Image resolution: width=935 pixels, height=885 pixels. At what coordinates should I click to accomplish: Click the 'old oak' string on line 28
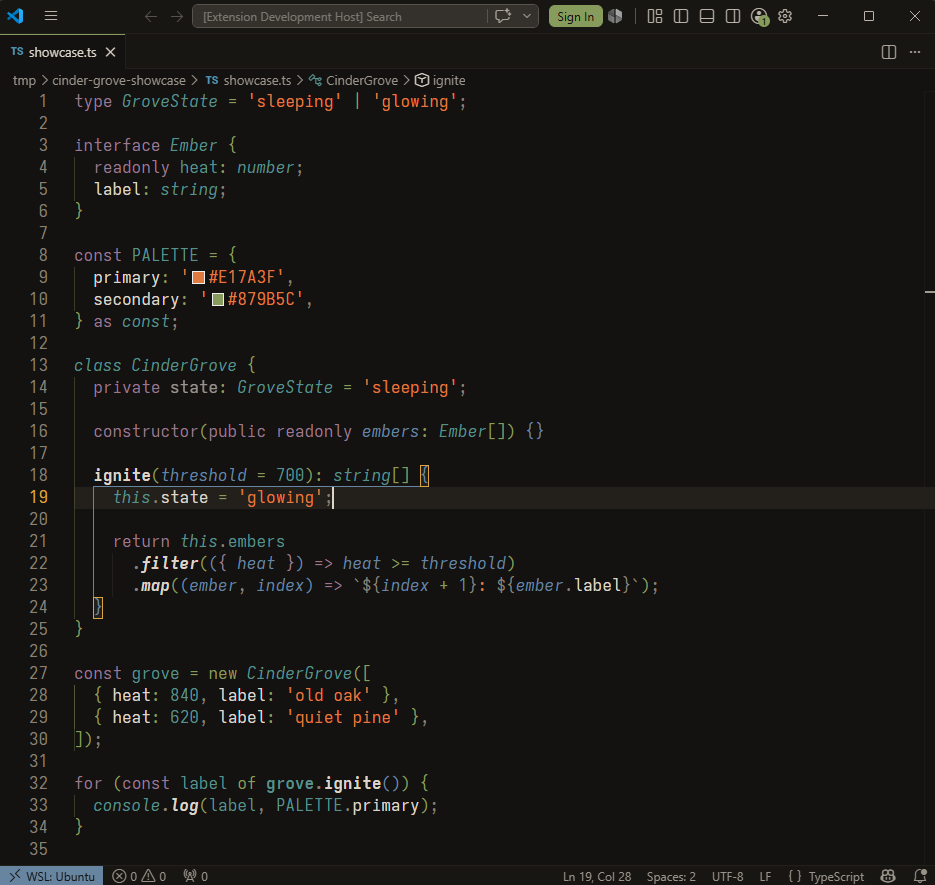pyautogui.click(x=329, y=695)
